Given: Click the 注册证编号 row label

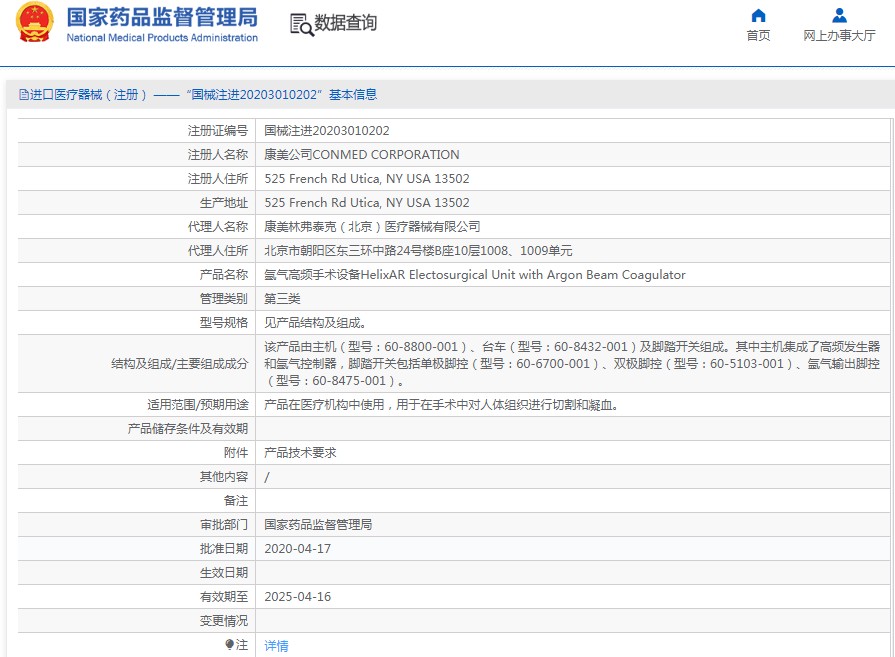Looking at the screenshot, I should pos(217,131).
